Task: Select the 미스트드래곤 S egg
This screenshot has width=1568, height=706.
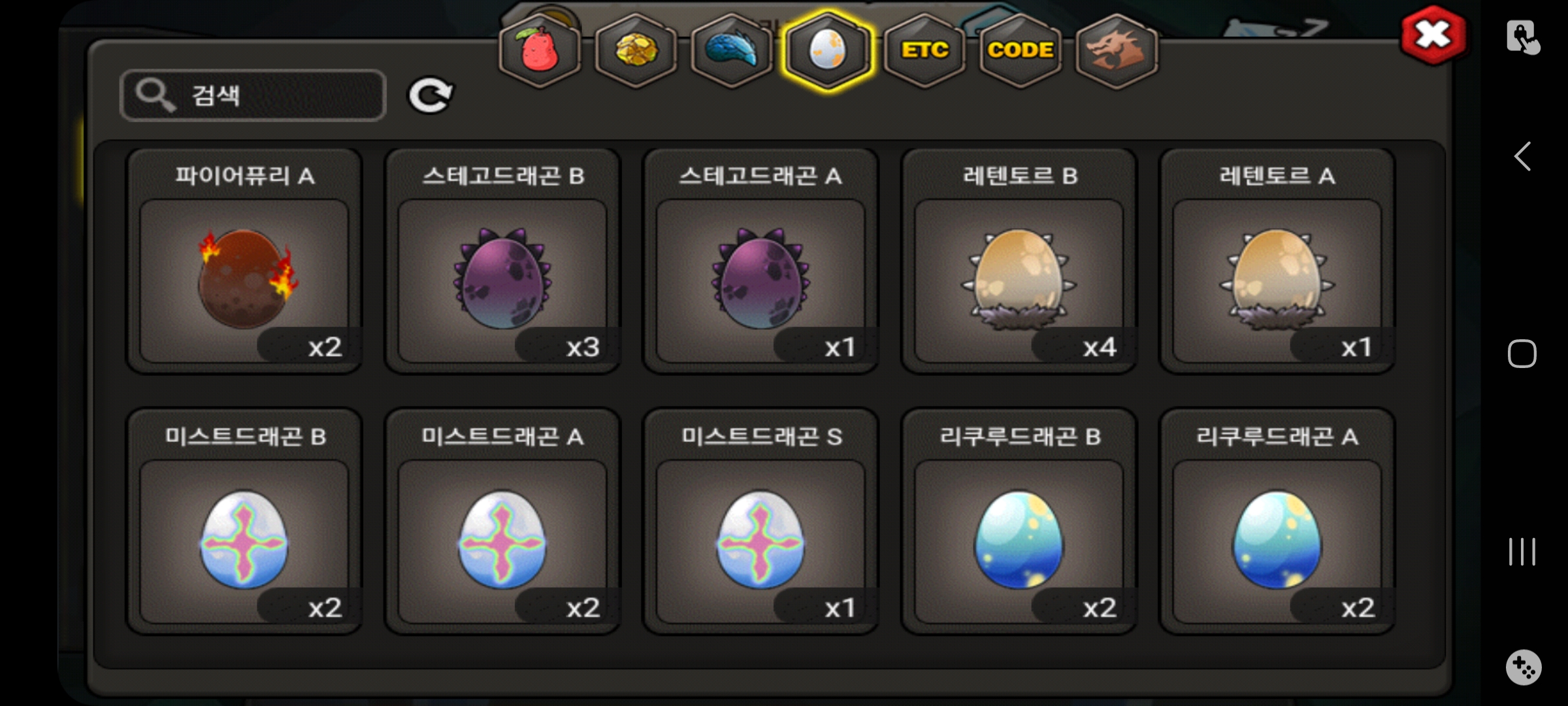Action: [x=760, y=522]
